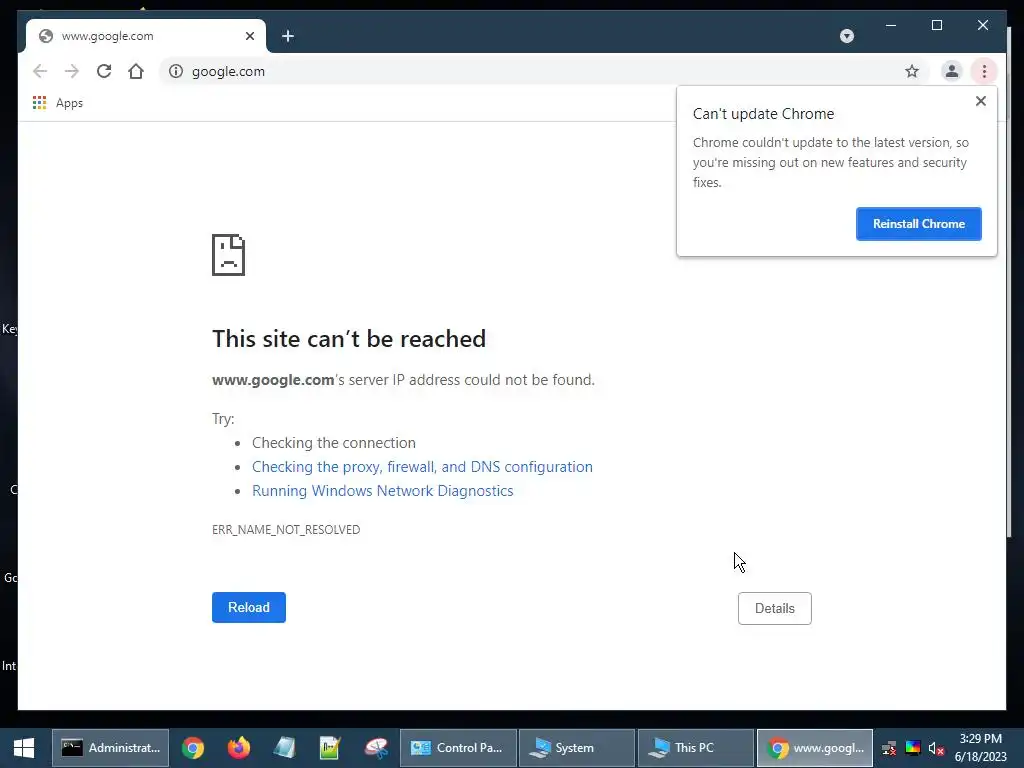Switch to Administrator command prompt in taskbar
This screenshot has height=768, width=1024.
click(110, 748)
